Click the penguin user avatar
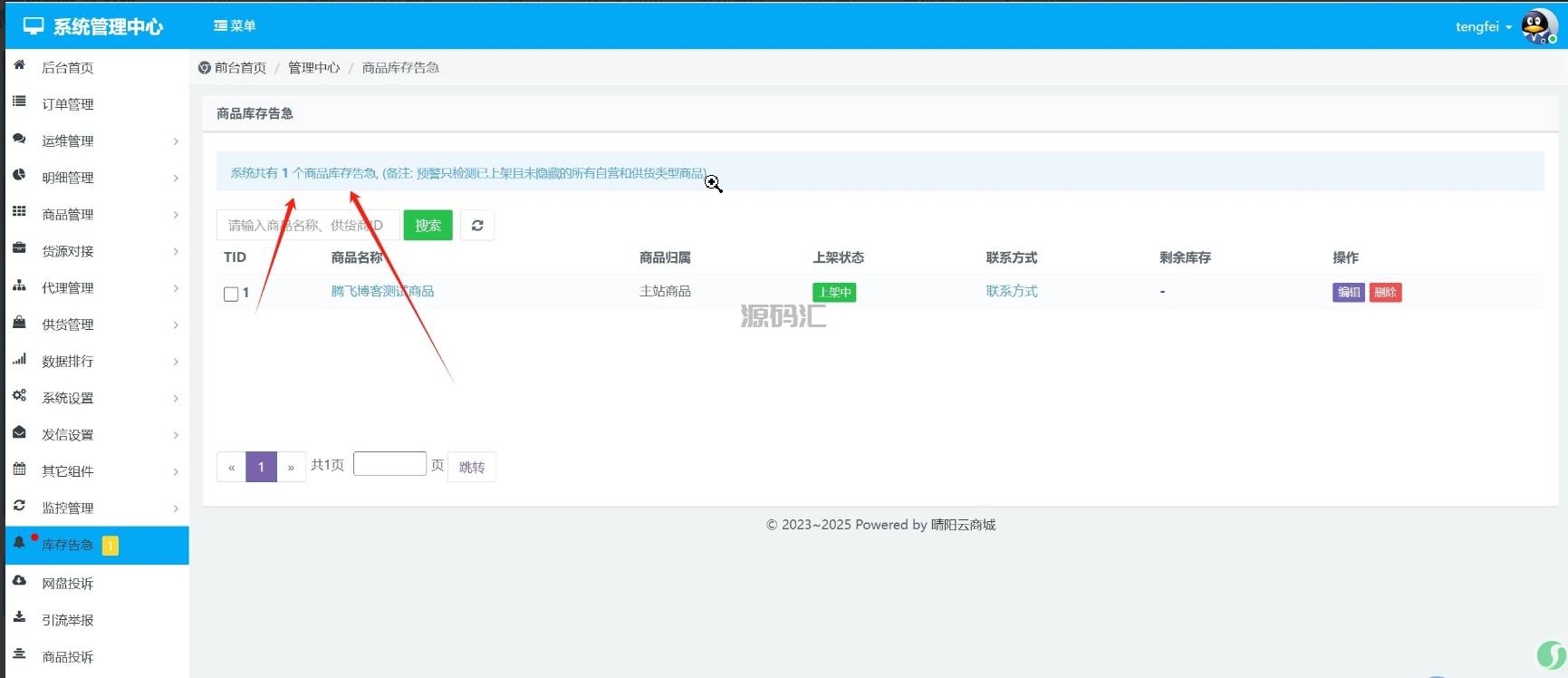The image size is (1568, 678). [x=1538, y=26]
